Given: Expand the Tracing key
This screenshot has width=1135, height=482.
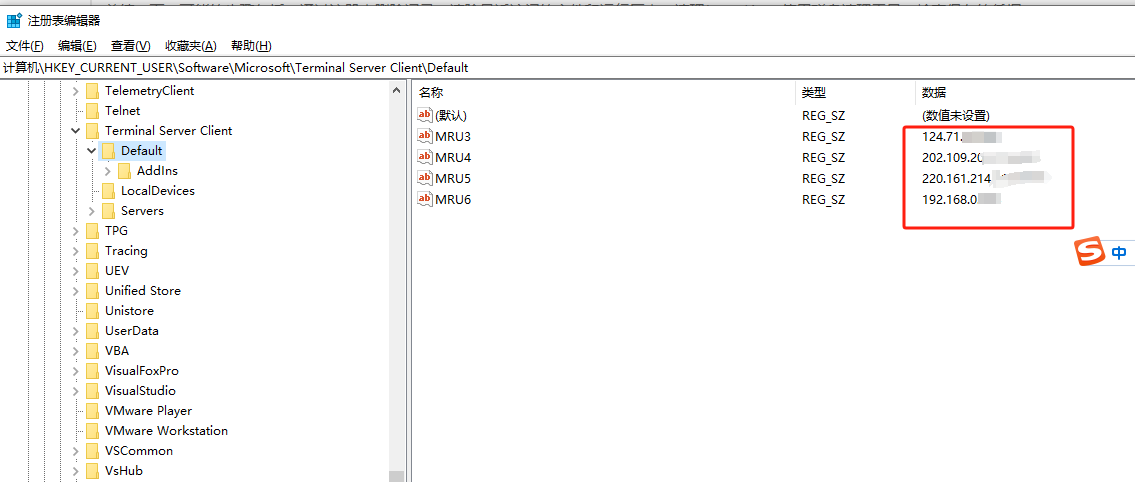Looking at the screenshot, I should (x=75, y=251).
